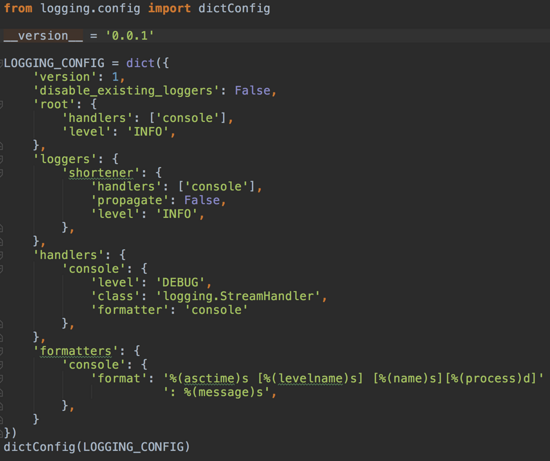Collapse the 'loggers' block fold marker
550x461 pixels.
tap(1, 159)
